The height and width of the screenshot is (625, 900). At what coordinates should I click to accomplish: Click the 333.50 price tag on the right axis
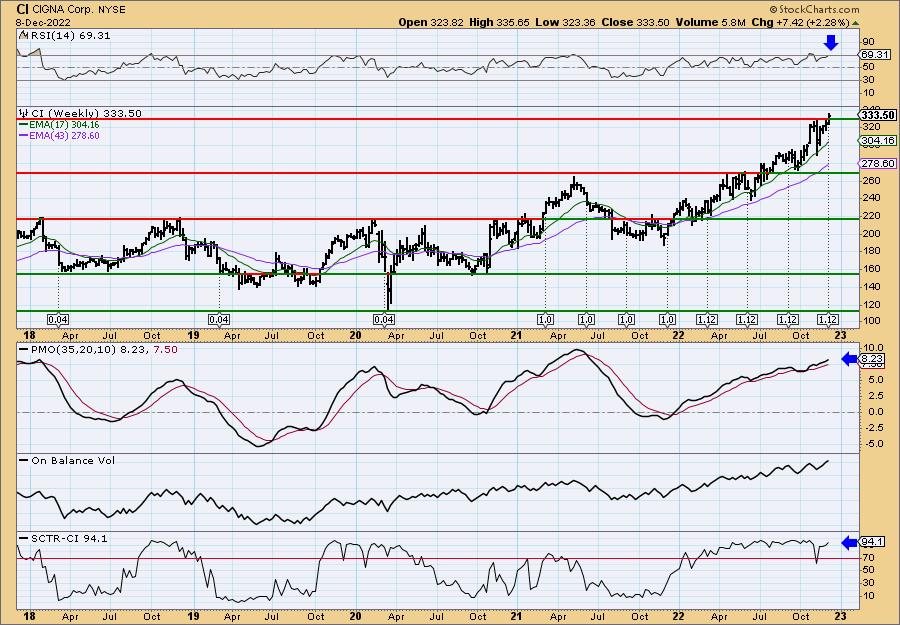pyautogui.click(x=878, y=115)
